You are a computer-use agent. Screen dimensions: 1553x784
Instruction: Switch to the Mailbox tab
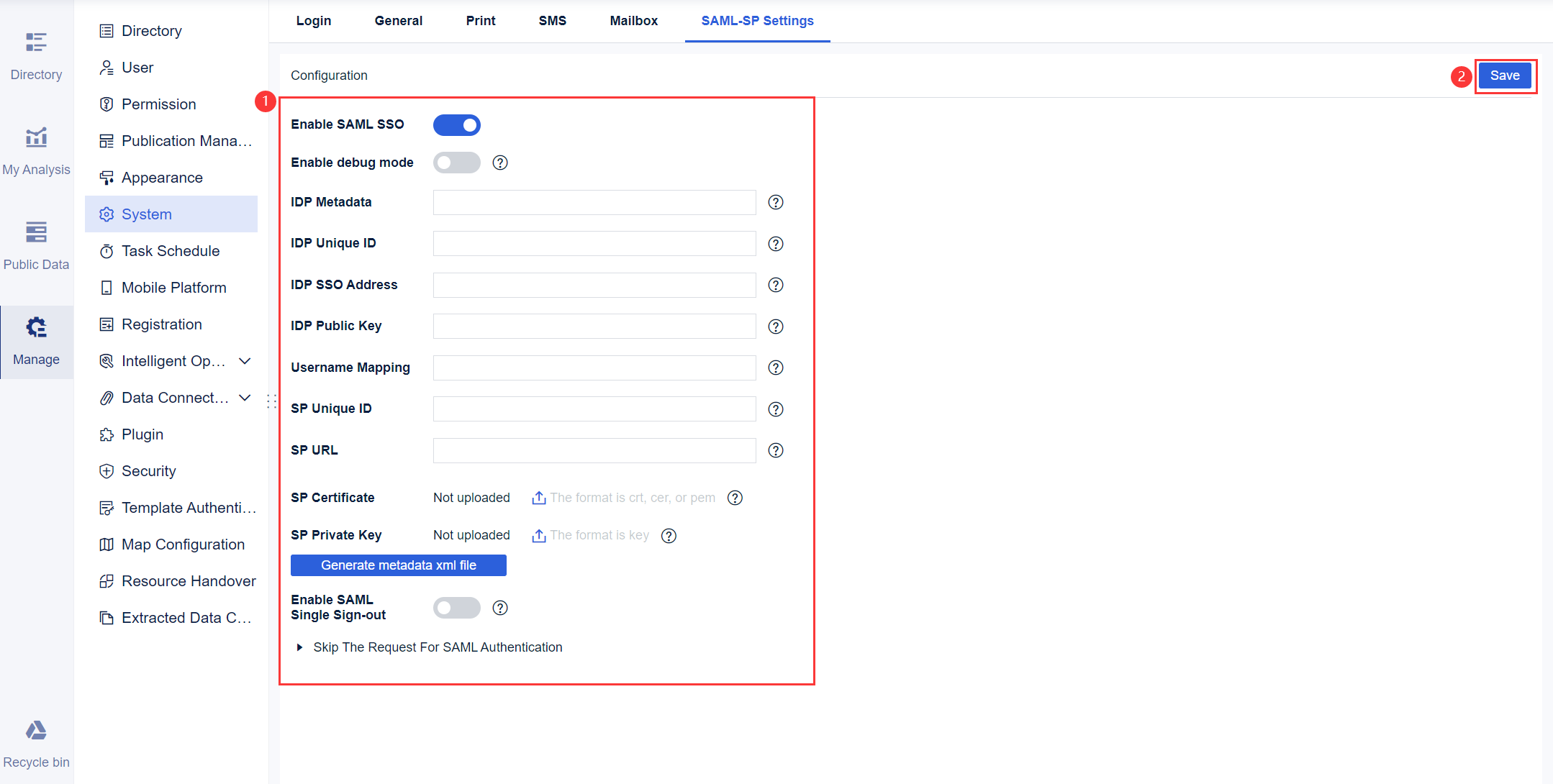click(x=633, y=21)
